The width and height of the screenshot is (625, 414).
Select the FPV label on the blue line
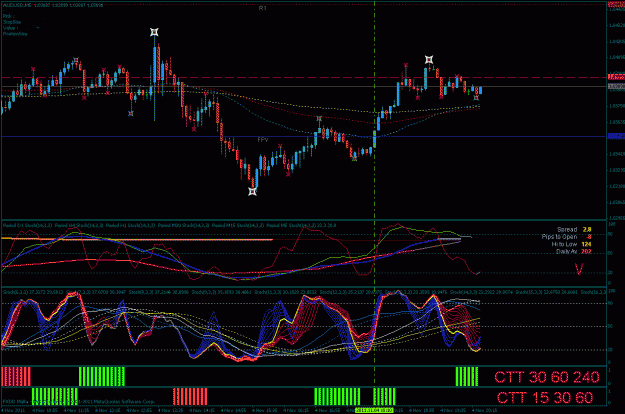coord(263,139)
